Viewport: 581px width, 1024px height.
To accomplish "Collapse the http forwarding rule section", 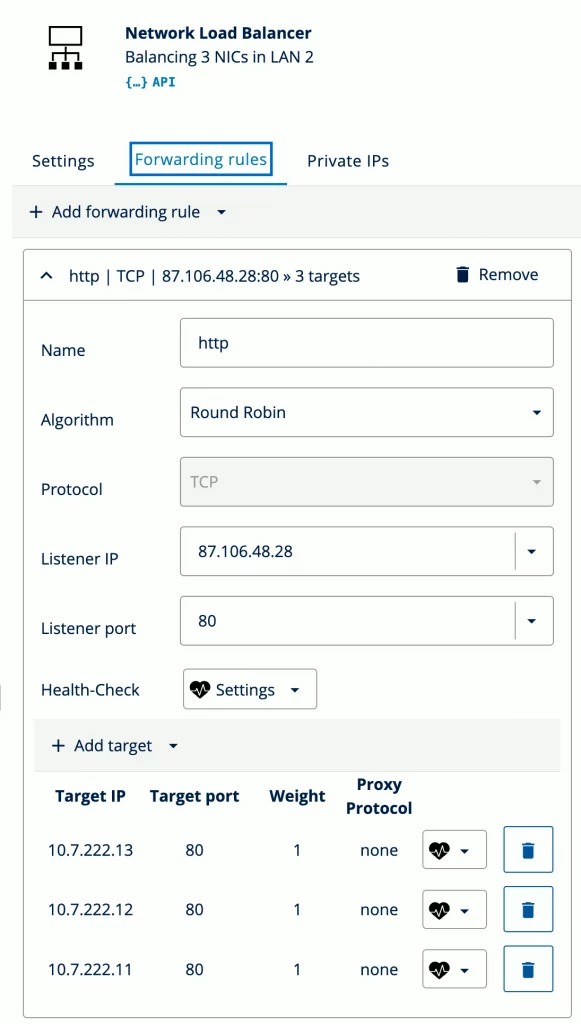I will [x=45, y=275].
